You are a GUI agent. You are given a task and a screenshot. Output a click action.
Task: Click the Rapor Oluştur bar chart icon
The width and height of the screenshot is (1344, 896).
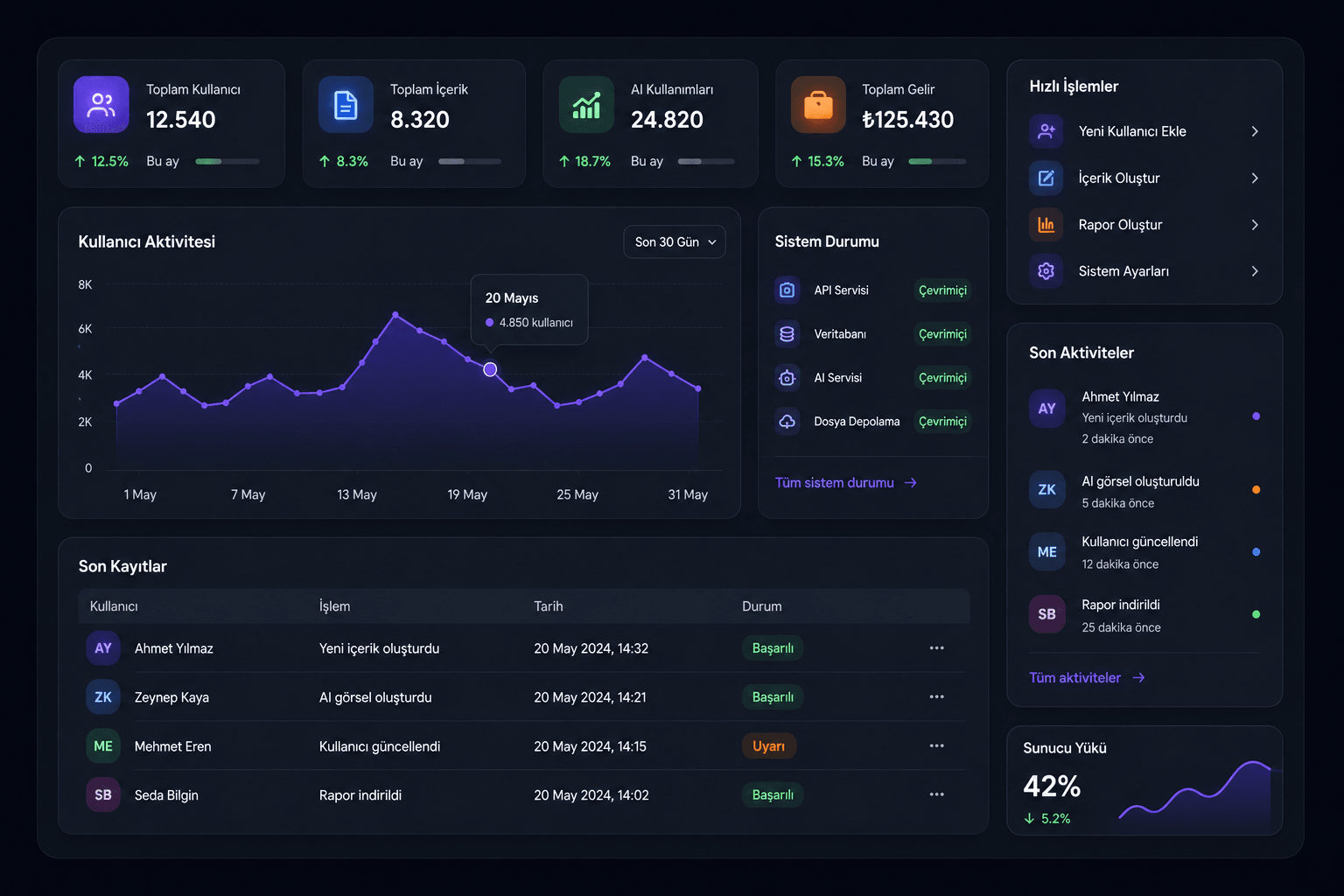tap(1046, 225)
